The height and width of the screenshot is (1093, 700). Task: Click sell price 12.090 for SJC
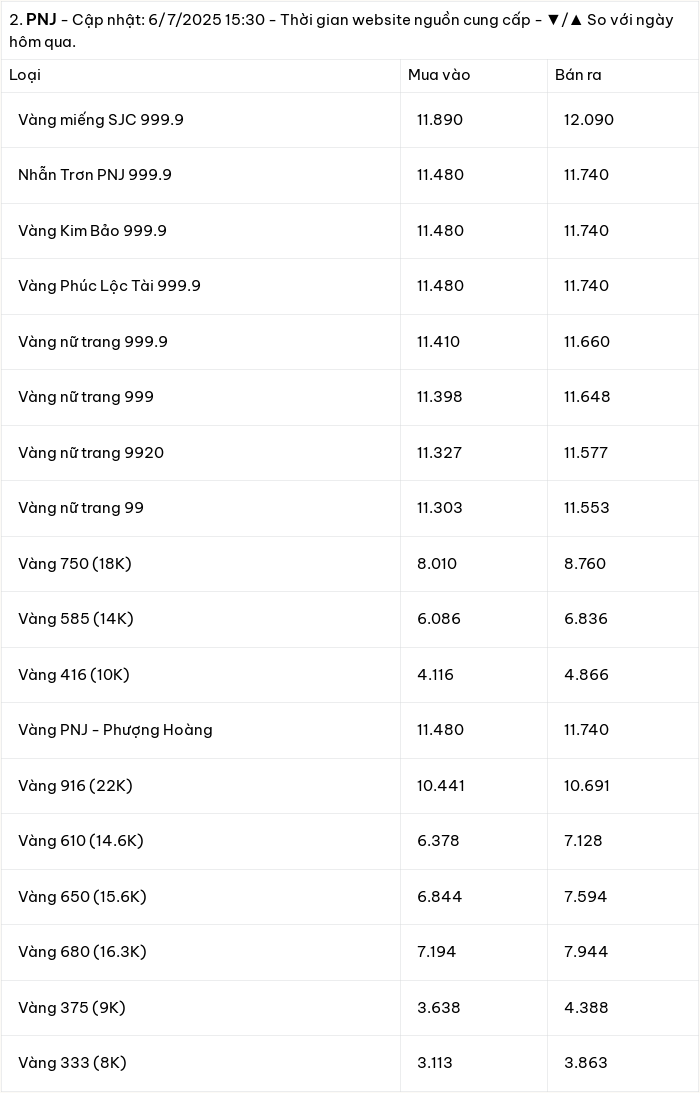[589, 120]
